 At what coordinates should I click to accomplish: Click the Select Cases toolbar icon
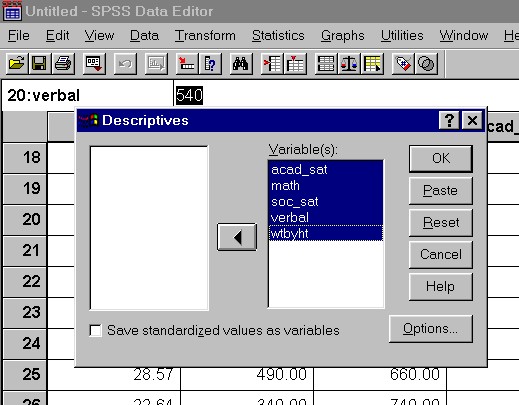pyautogui.click(x=372, y=63)
